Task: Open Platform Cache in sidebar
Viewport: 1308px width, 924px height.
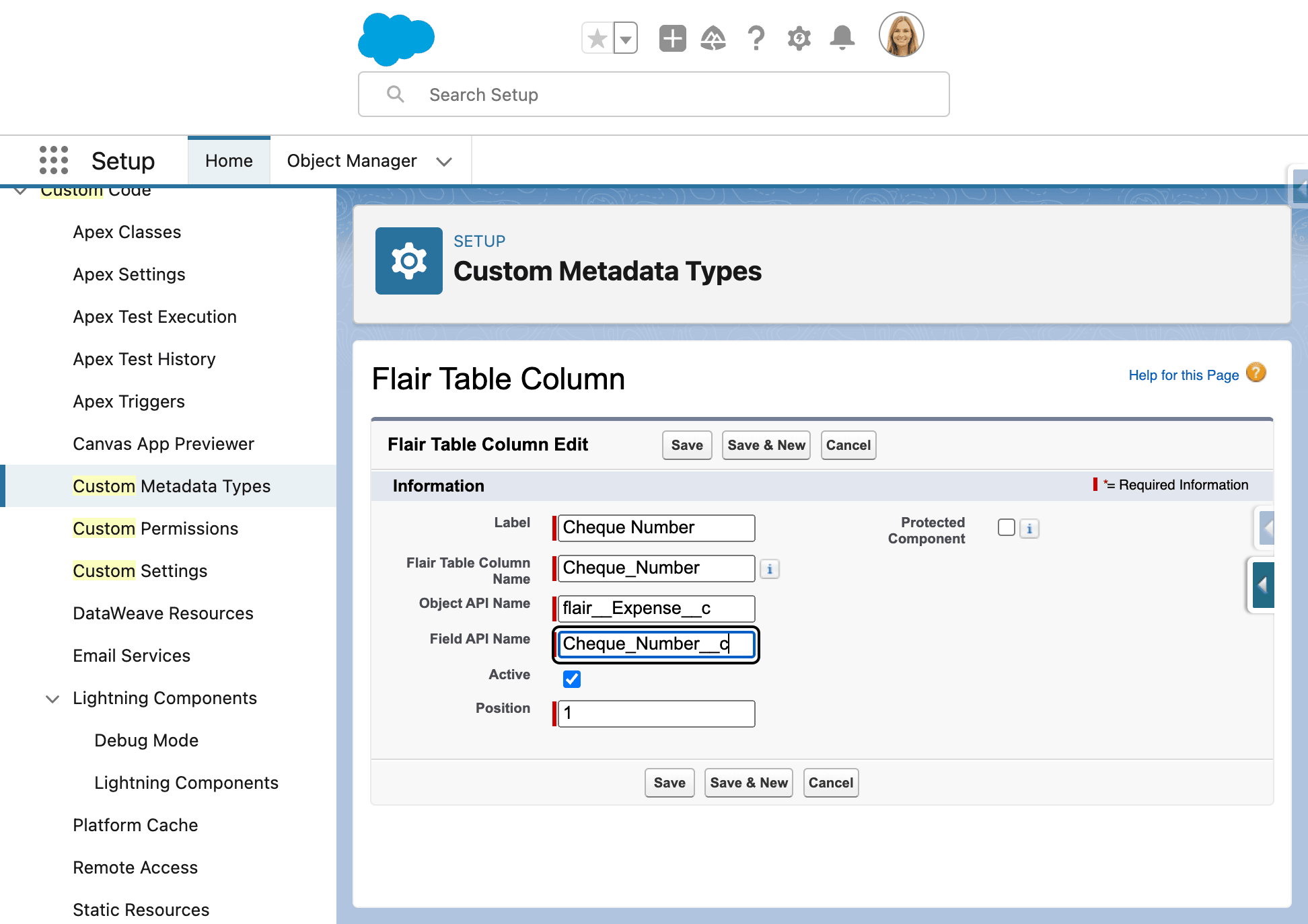Action: pyautogui.click(x=135, y=825)
